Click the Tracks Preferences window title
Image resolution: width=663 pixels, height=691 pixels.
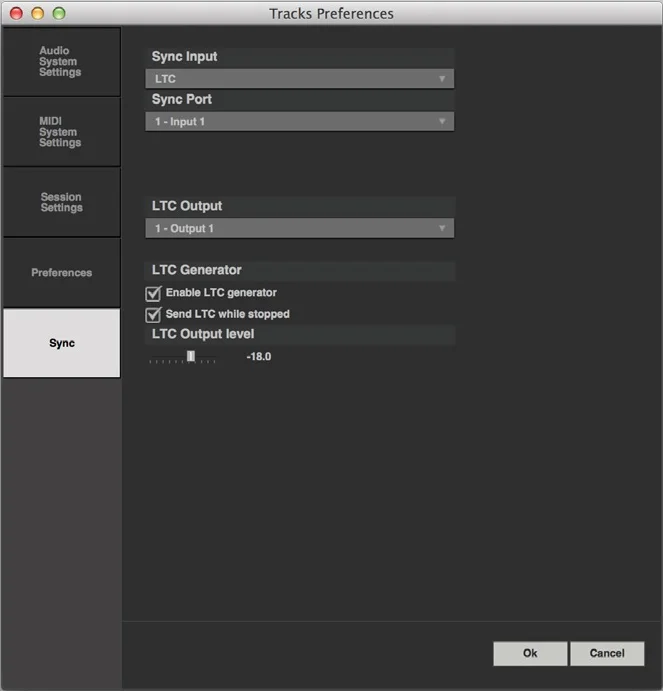coord(332,14)
